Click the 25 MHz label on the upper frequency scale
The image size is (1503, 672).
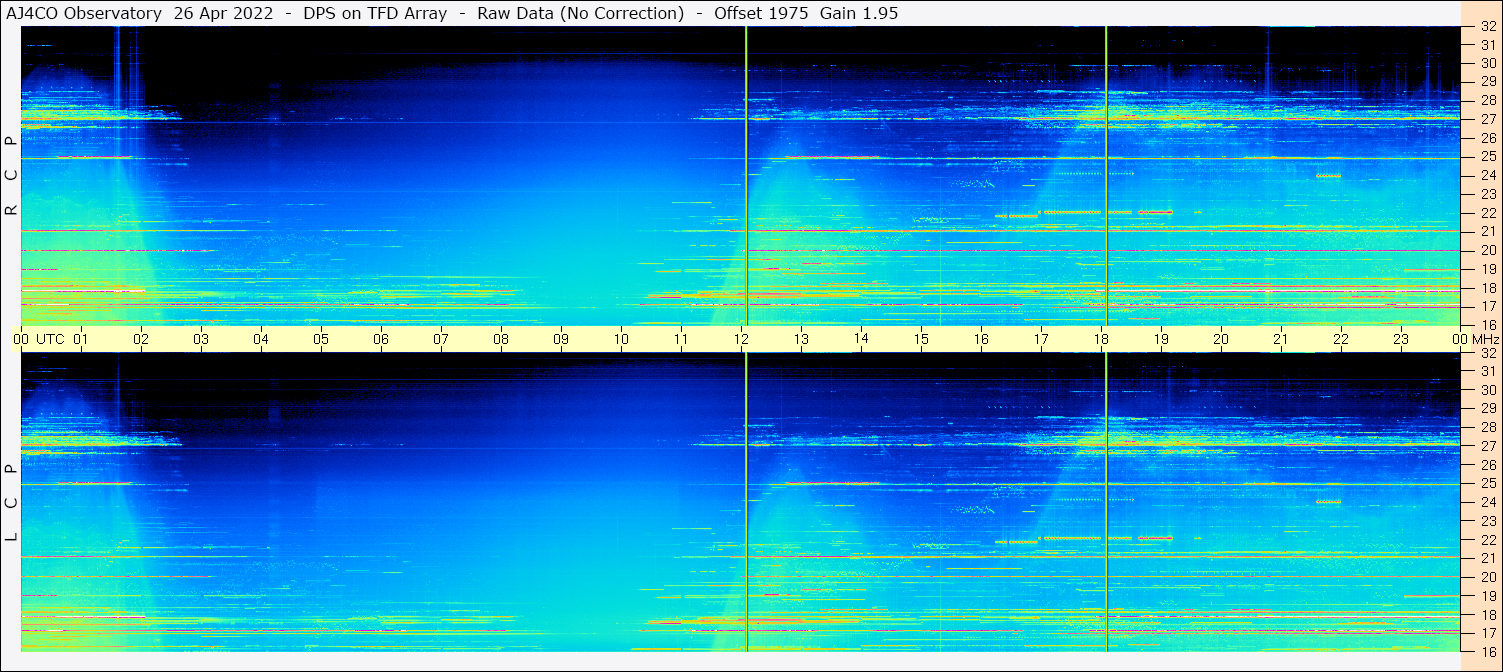click(1487, 157)
